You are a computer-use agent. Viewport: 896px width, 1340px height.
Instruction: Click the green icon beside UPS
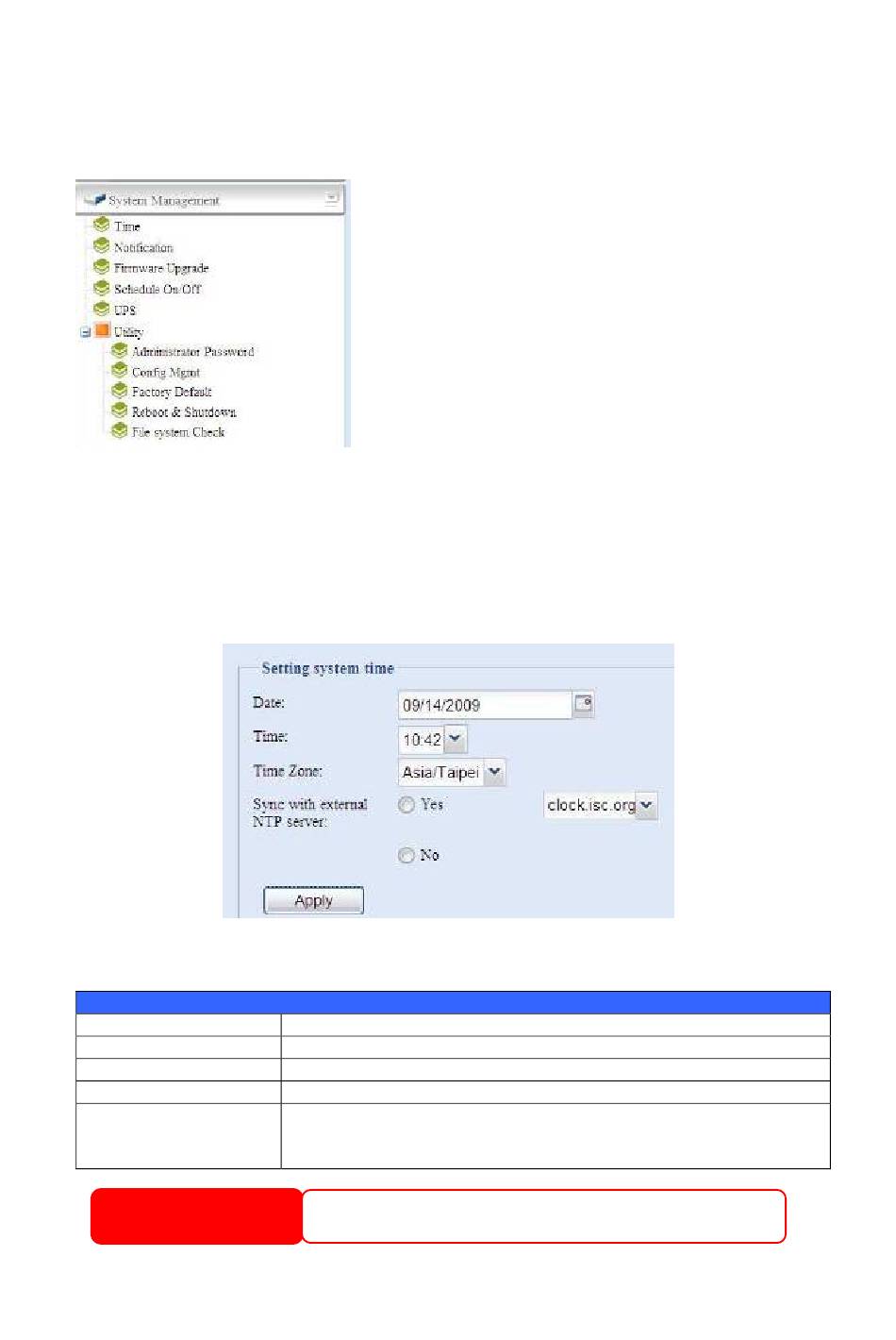click(x=102, y=309)
